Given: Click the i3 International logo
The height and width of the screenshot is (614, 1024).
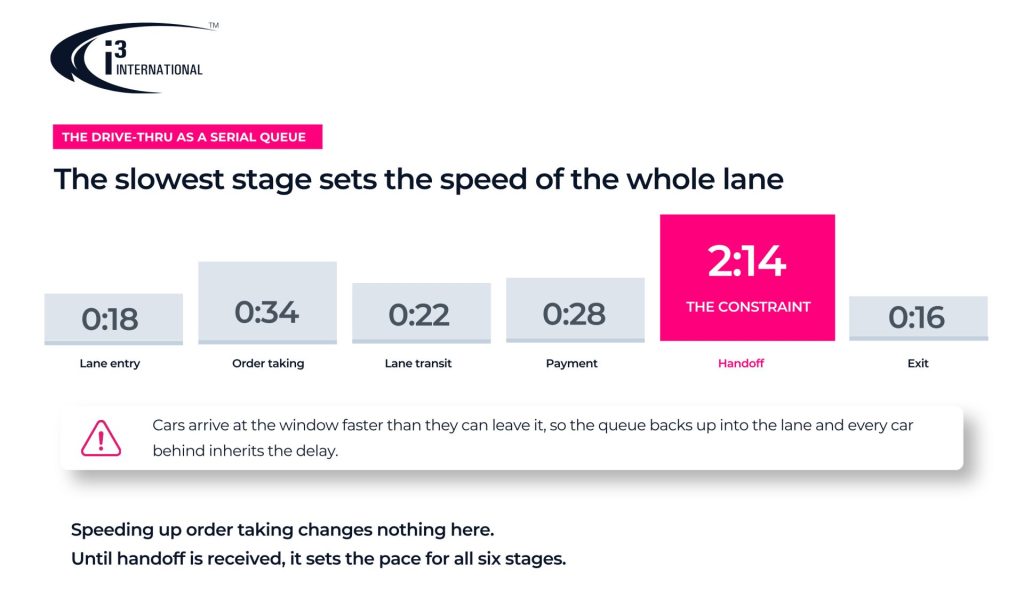Looking at the screenshot, I should 134,57.
